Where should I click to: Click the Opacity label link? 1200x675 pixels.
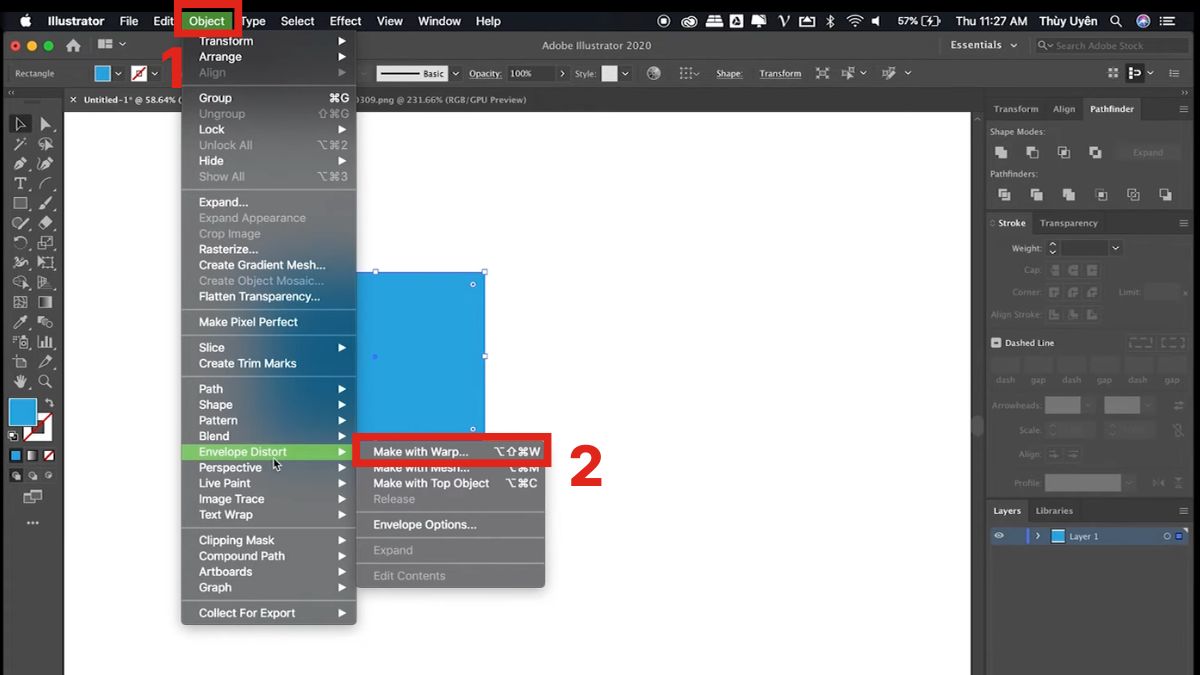pyautogui.click(x=485, y=73)
